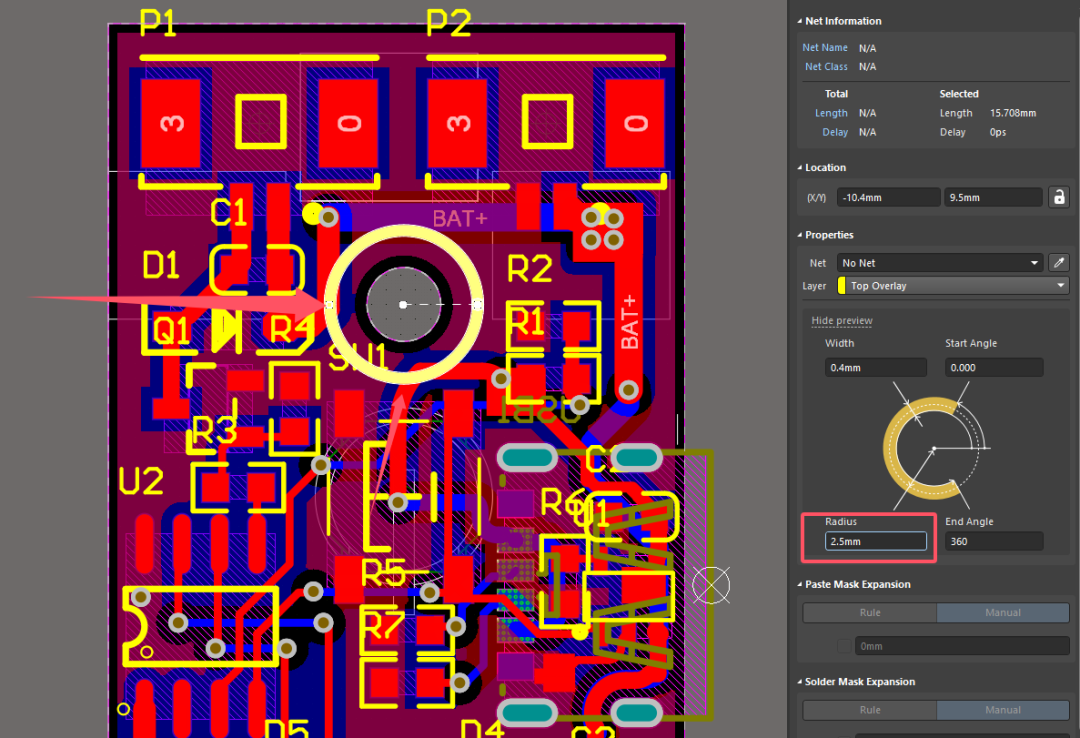Collapse the Net Information section
The image size is (1080, 738).
[x=800, y=21]
